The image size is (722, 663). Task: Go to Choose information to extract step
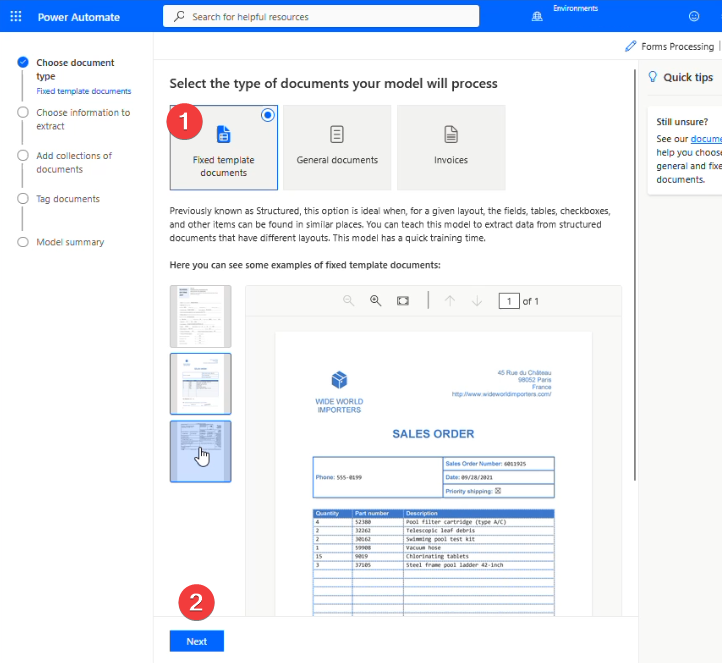(83, 119)
